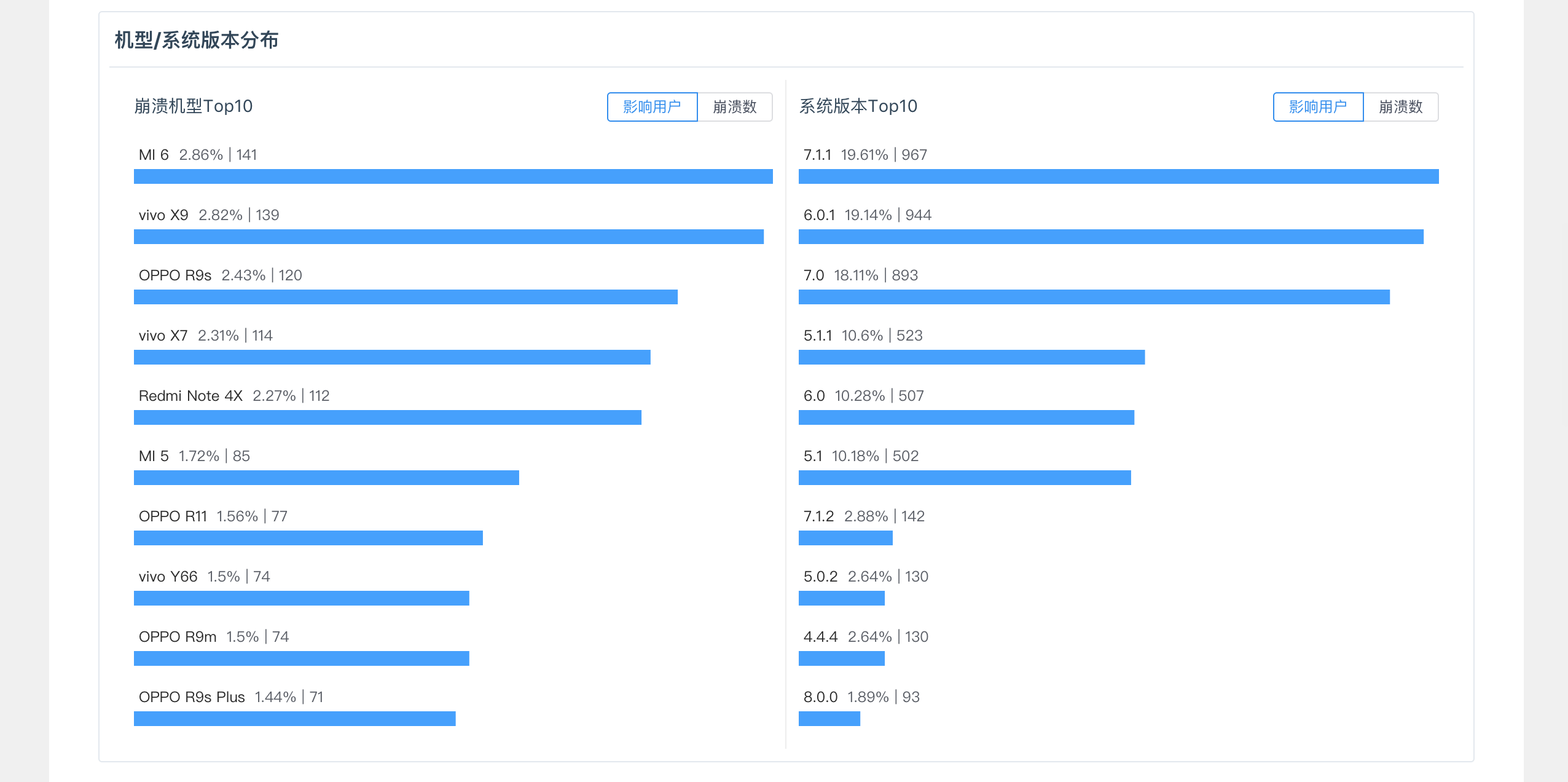Click the MI 5 bar
This screenshot has height=782, width=1568.
point(326,478)
